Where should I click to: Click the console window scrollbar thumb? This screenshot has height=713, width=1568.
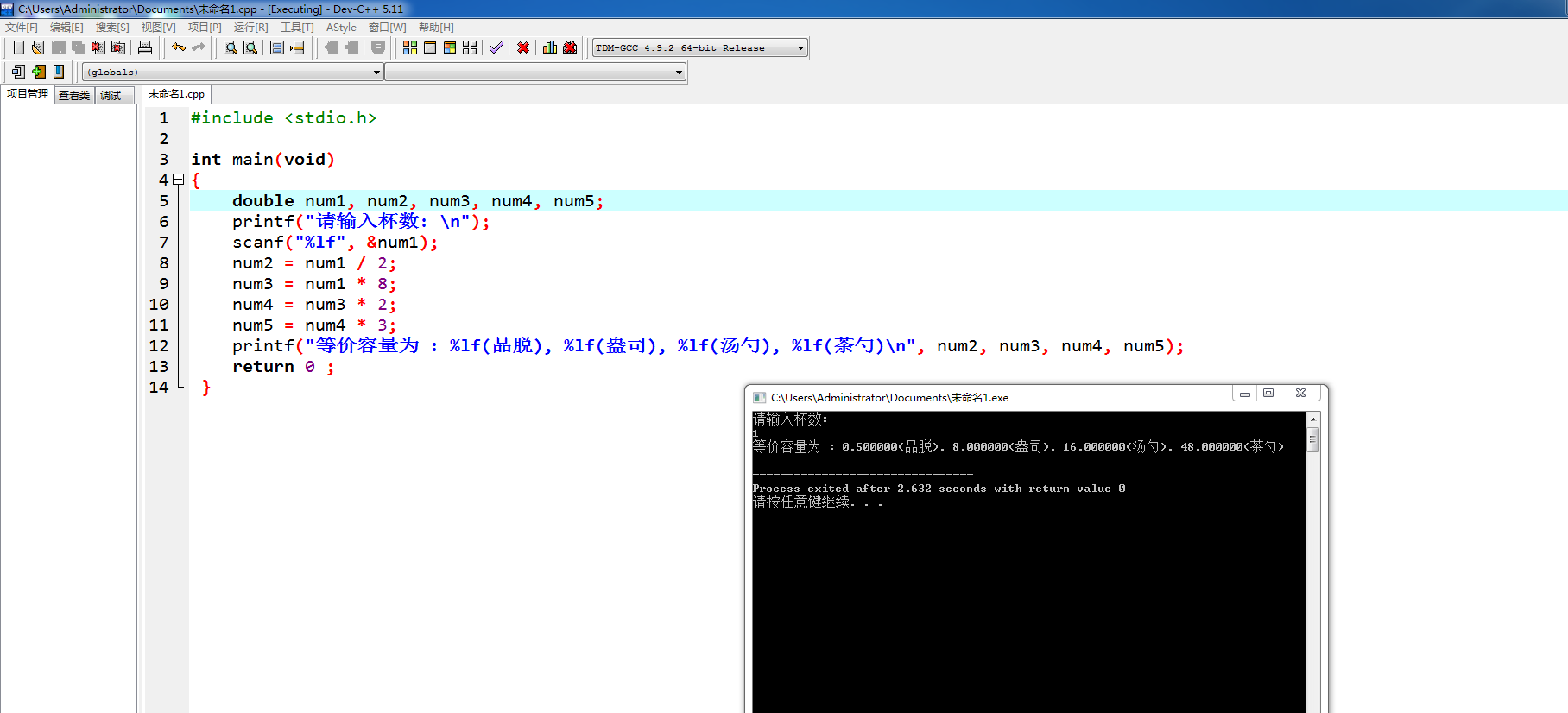pyautogui.click(x=1313, y=440)
